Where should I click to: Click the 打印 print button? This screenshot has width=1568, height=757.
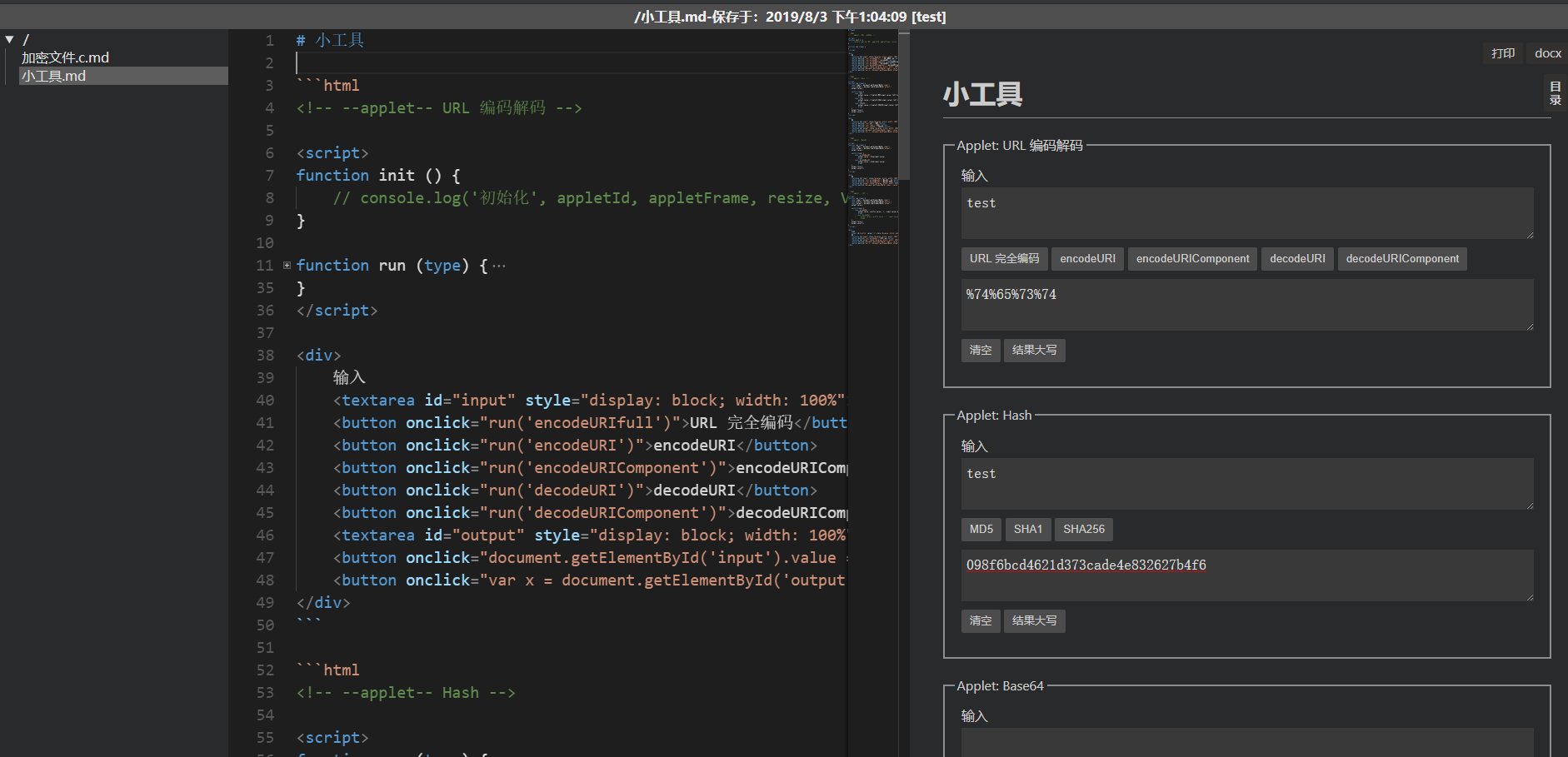(x=1503, y=53)
